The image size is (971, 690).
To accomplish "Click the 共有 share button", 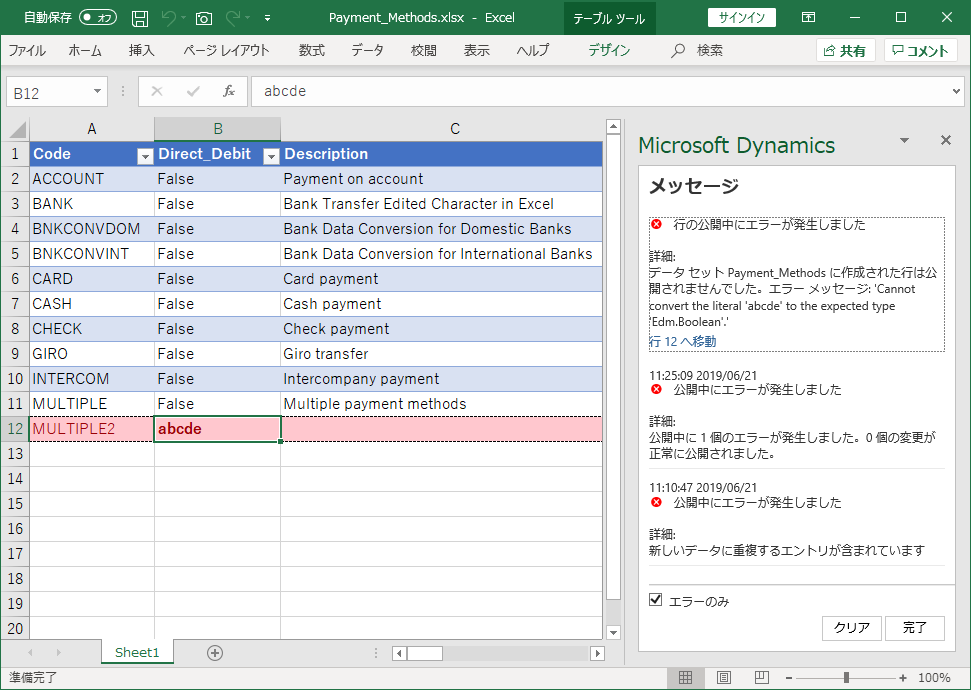I will [x=845, y=51].
